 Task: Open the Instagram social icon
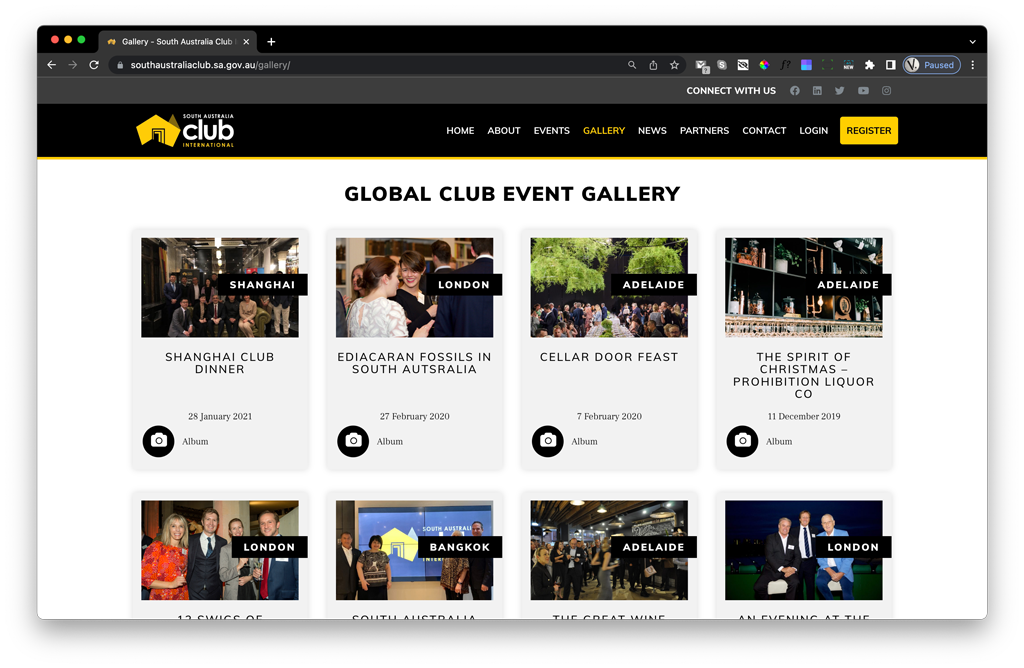pyautogui.click(x=886, y=91)
